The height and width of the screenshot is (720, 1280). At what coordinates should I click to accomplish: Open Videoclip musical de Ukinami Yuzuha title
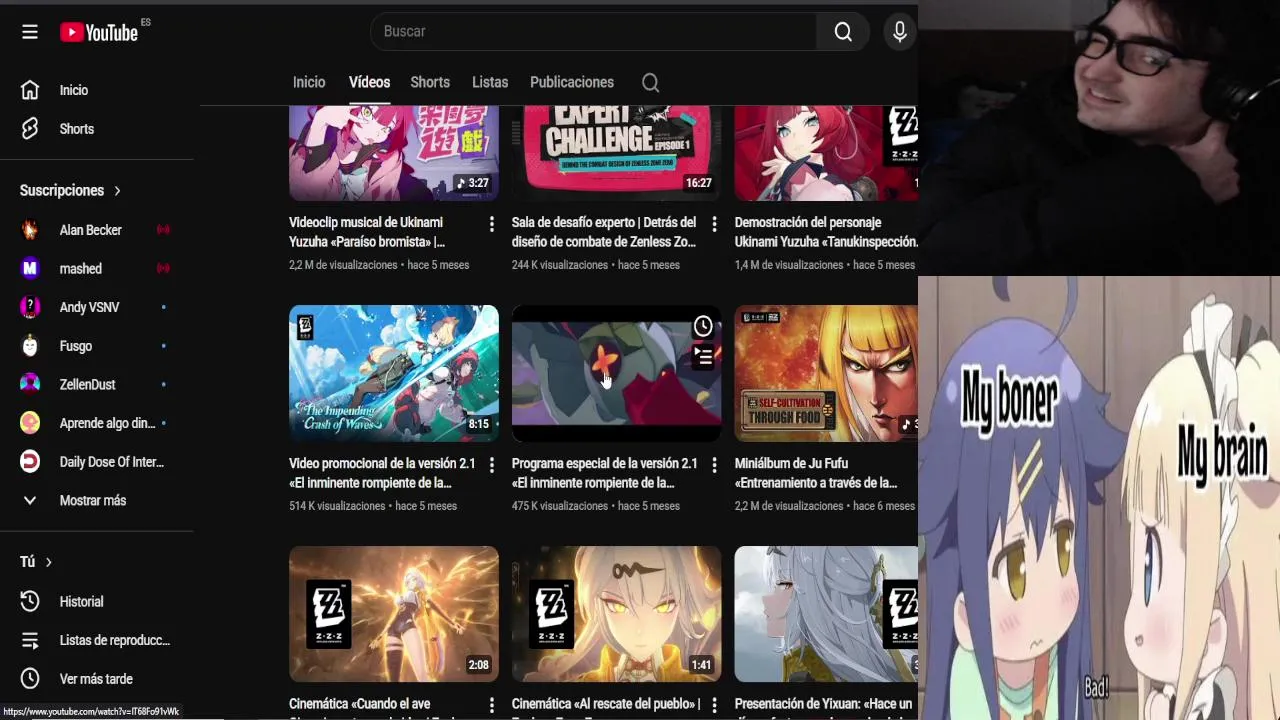click(367, 232)
